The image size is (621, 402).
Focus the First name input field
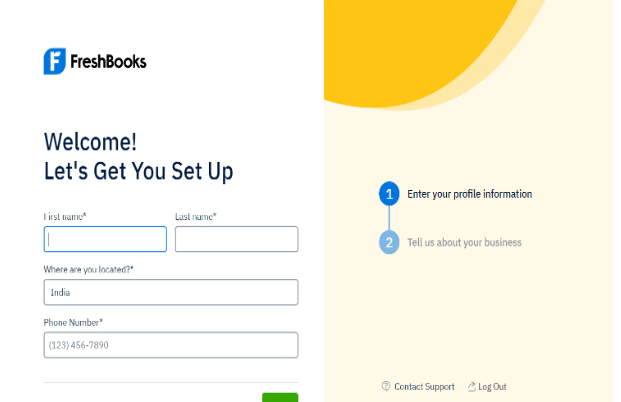coord(105,239)
